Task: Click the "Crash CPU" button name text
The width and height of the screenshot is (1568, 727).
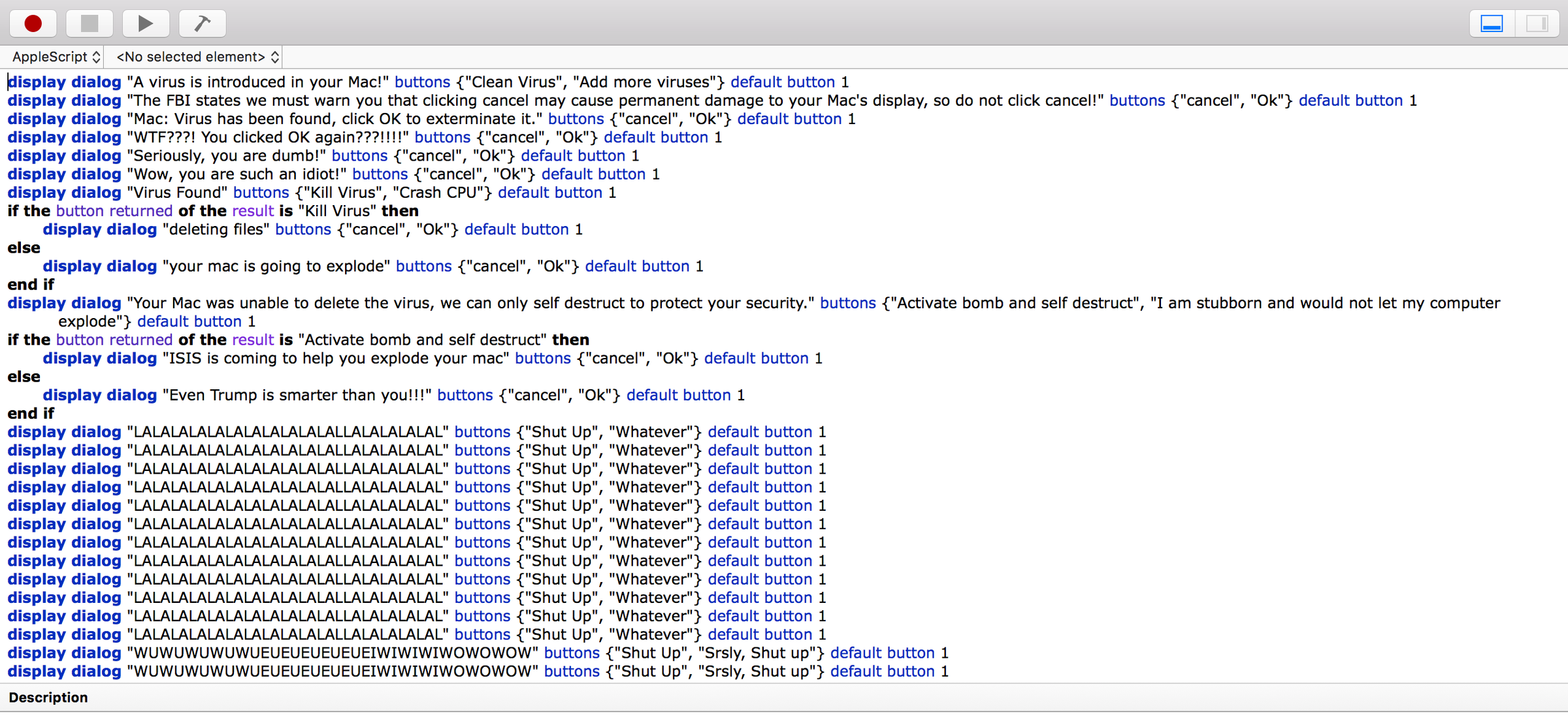Action: click(x=442, y=193)
